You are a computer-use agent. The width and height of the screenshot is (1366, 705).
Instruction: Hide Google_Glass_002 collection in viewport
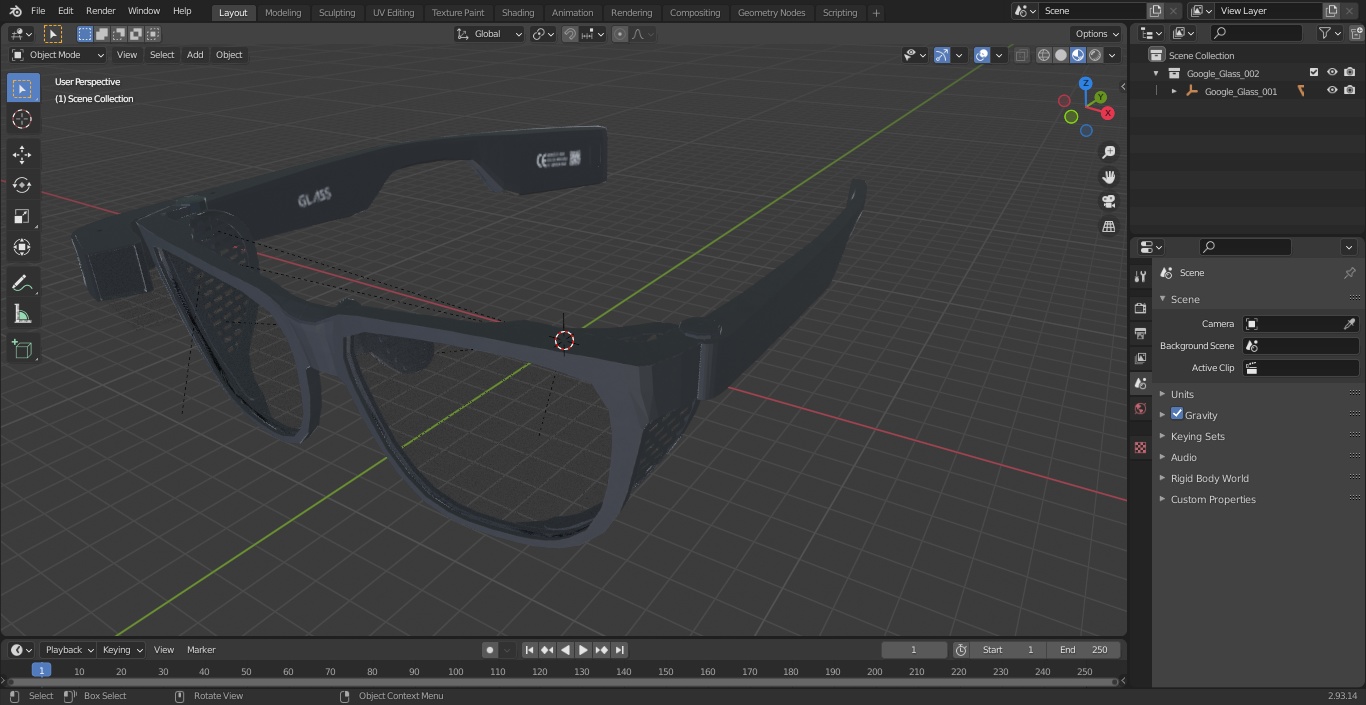tap(1332, 73)
